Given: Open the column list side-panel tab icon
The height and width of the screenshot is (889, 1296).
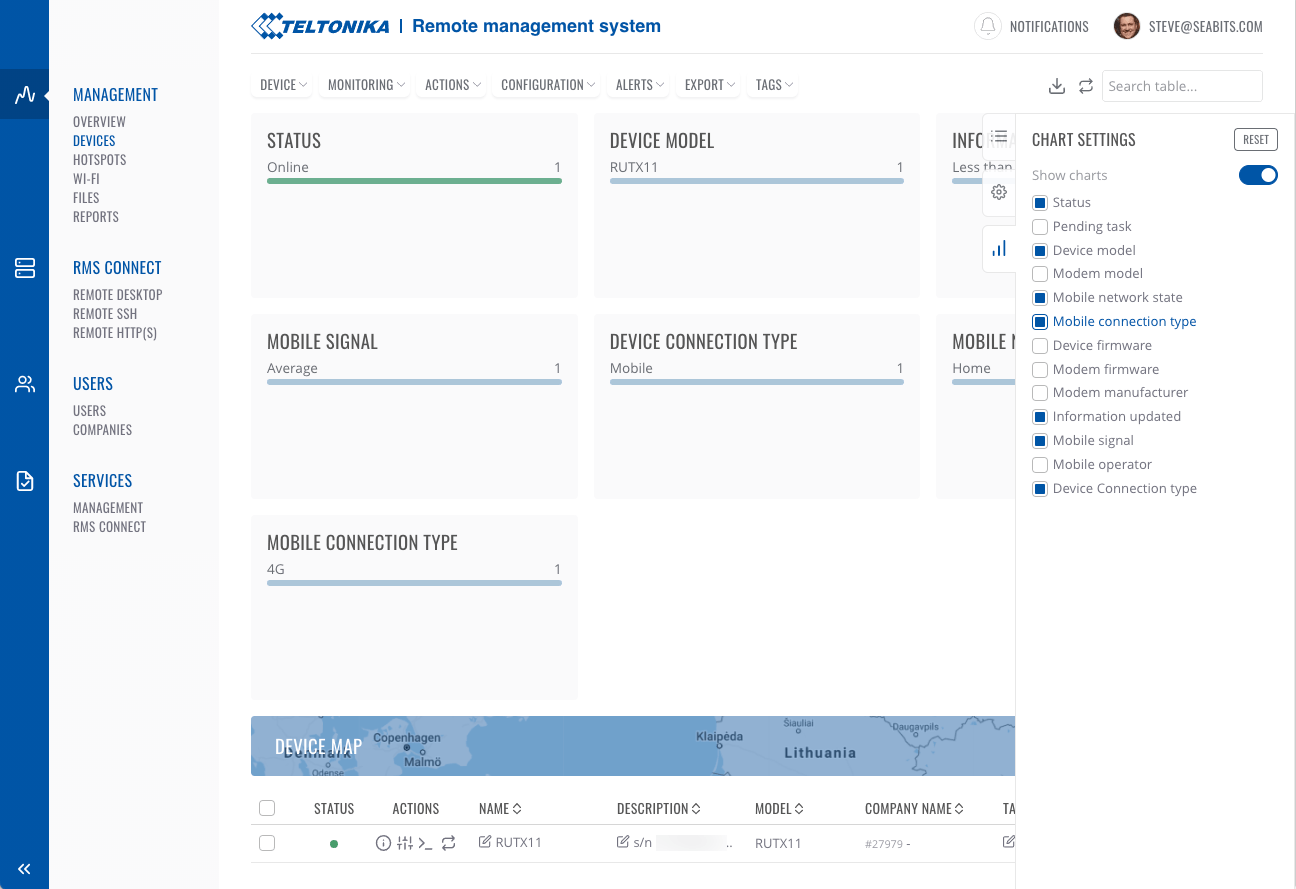Looking at the screenshot, I should tap(999, 136).
